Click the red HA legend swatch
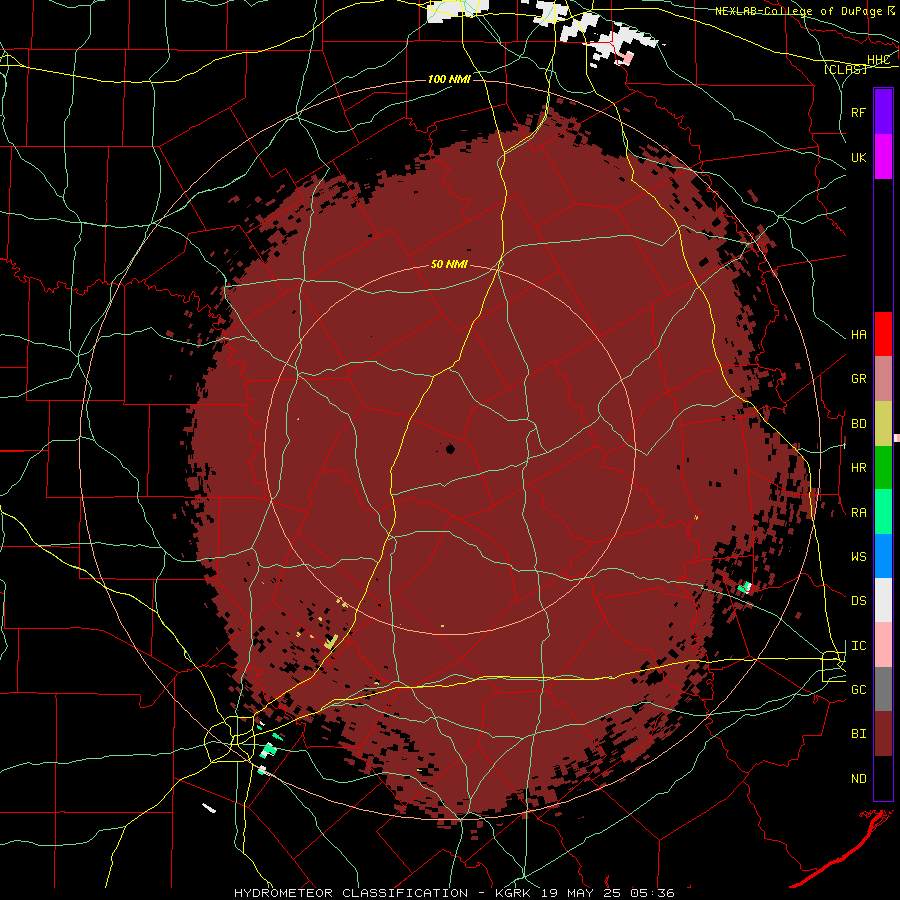This screenshot has width=900, height=900. coord(883,334)
